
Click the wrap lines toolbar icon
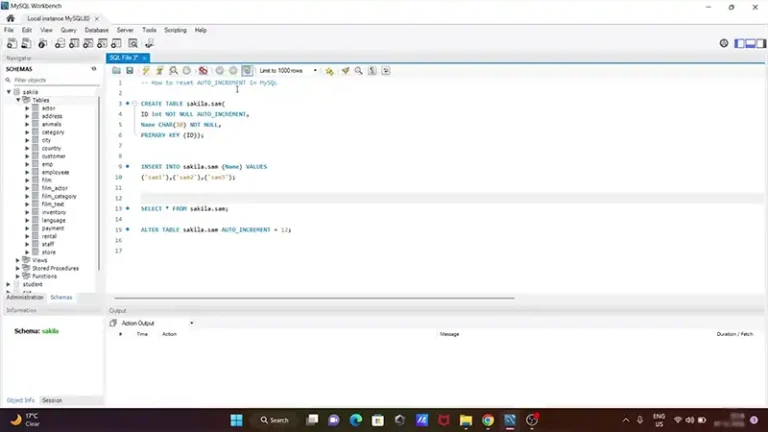386,71
